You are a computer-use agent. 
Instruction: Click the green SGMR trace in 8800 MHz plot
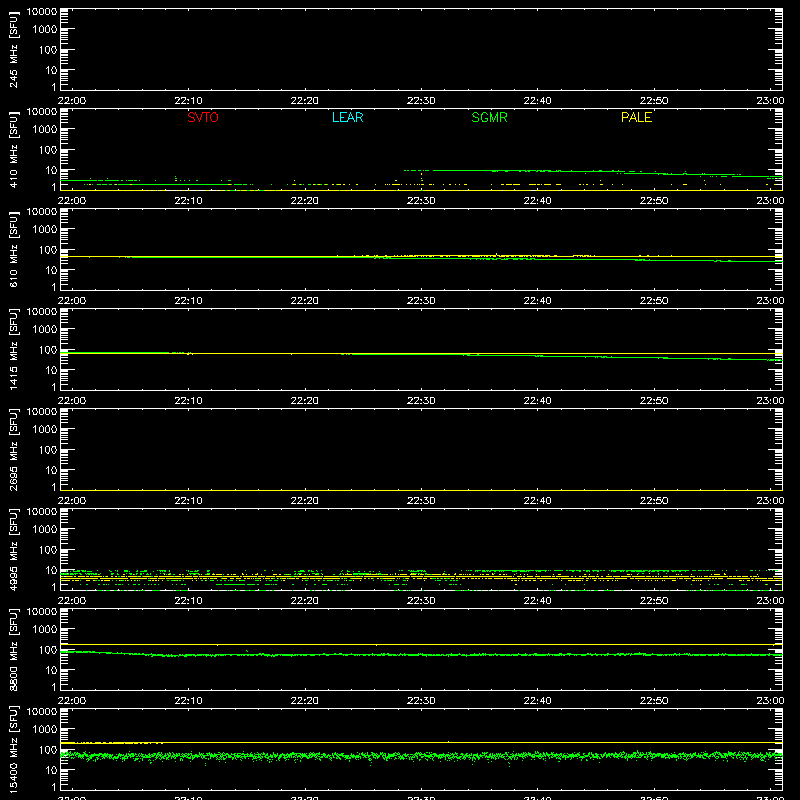[x=421, y=655]
